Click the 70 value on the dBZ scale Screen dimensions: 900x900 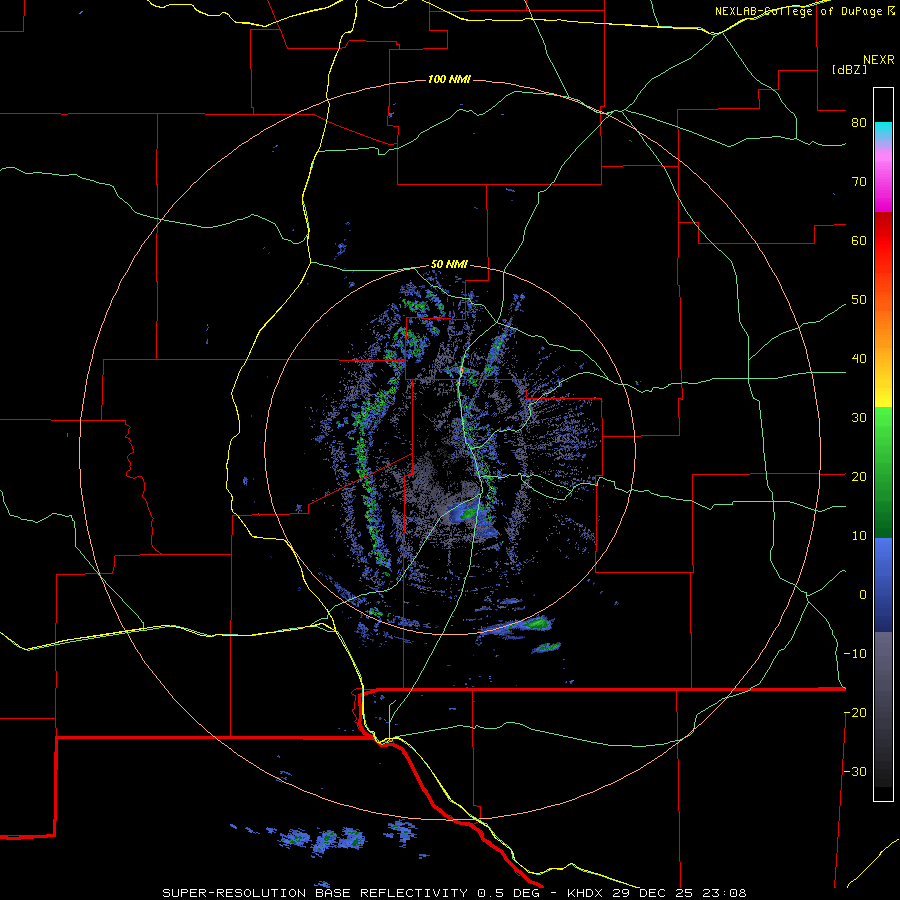click(859, 182)
